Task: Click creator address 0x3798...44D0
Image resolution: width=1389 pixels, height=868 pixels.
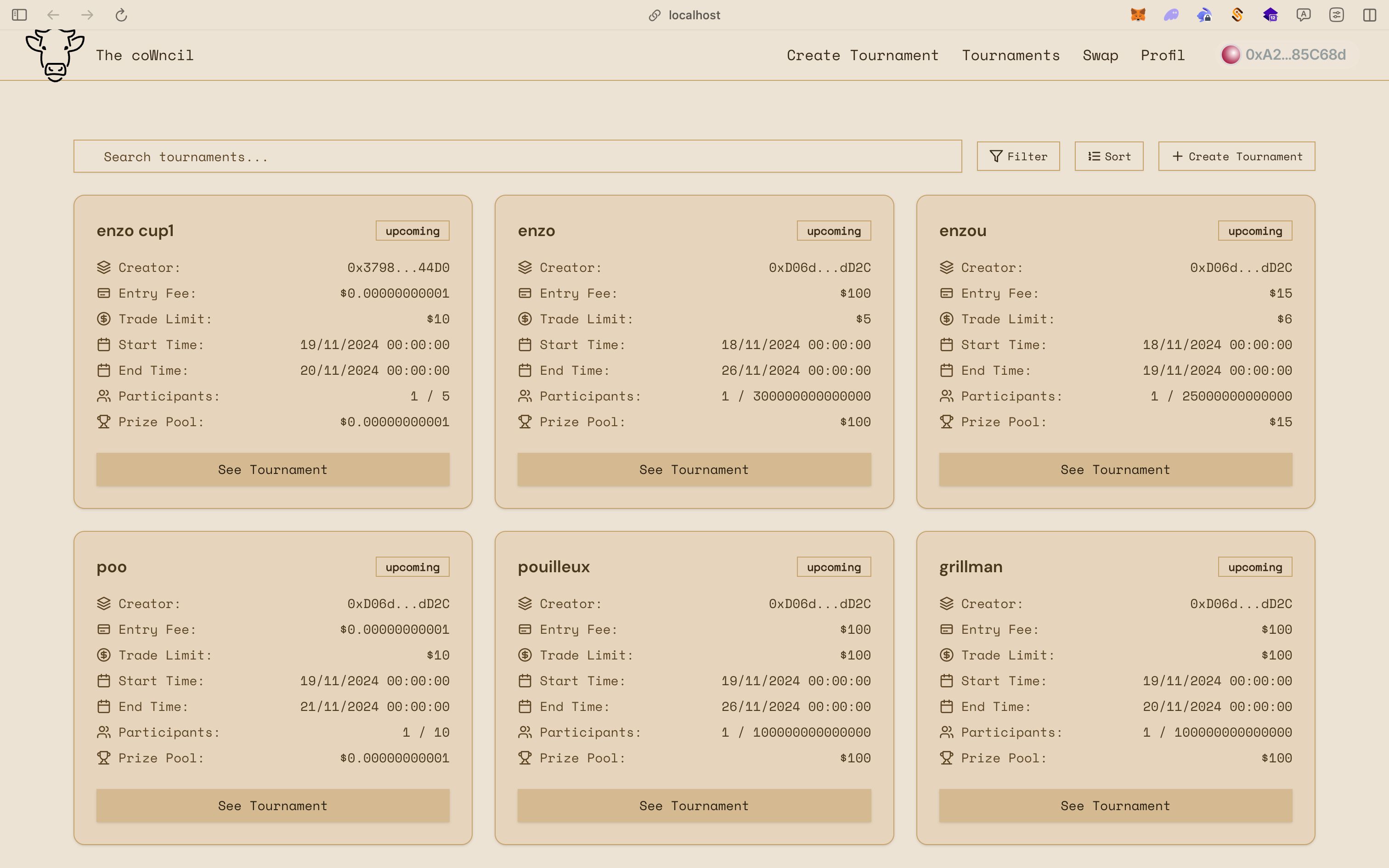Action: tap(398, 267)
